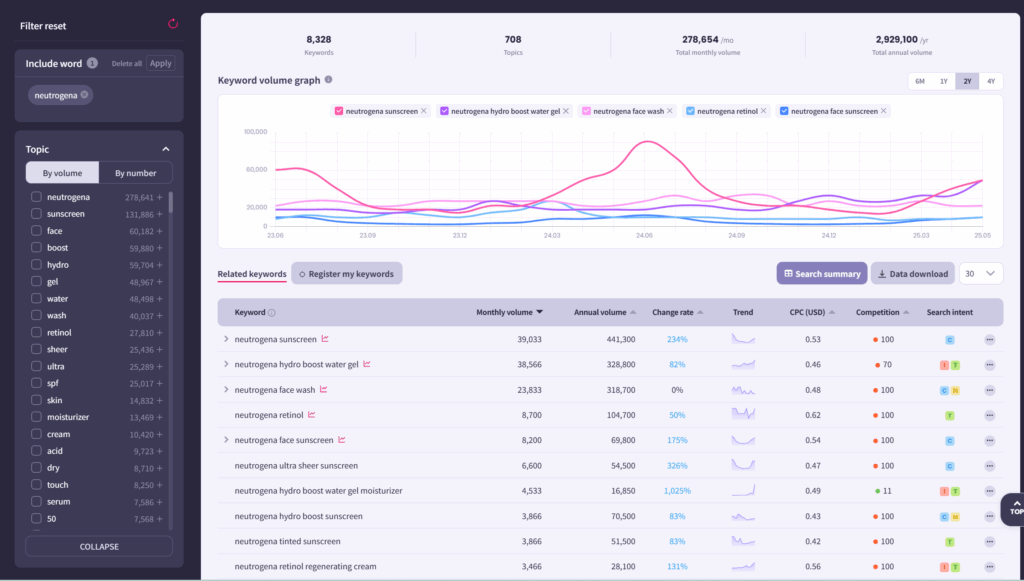Screen dimensions: 1024x581
Task: Remove the neutrogena include-word chip
Action: click(x=85, y=95)
